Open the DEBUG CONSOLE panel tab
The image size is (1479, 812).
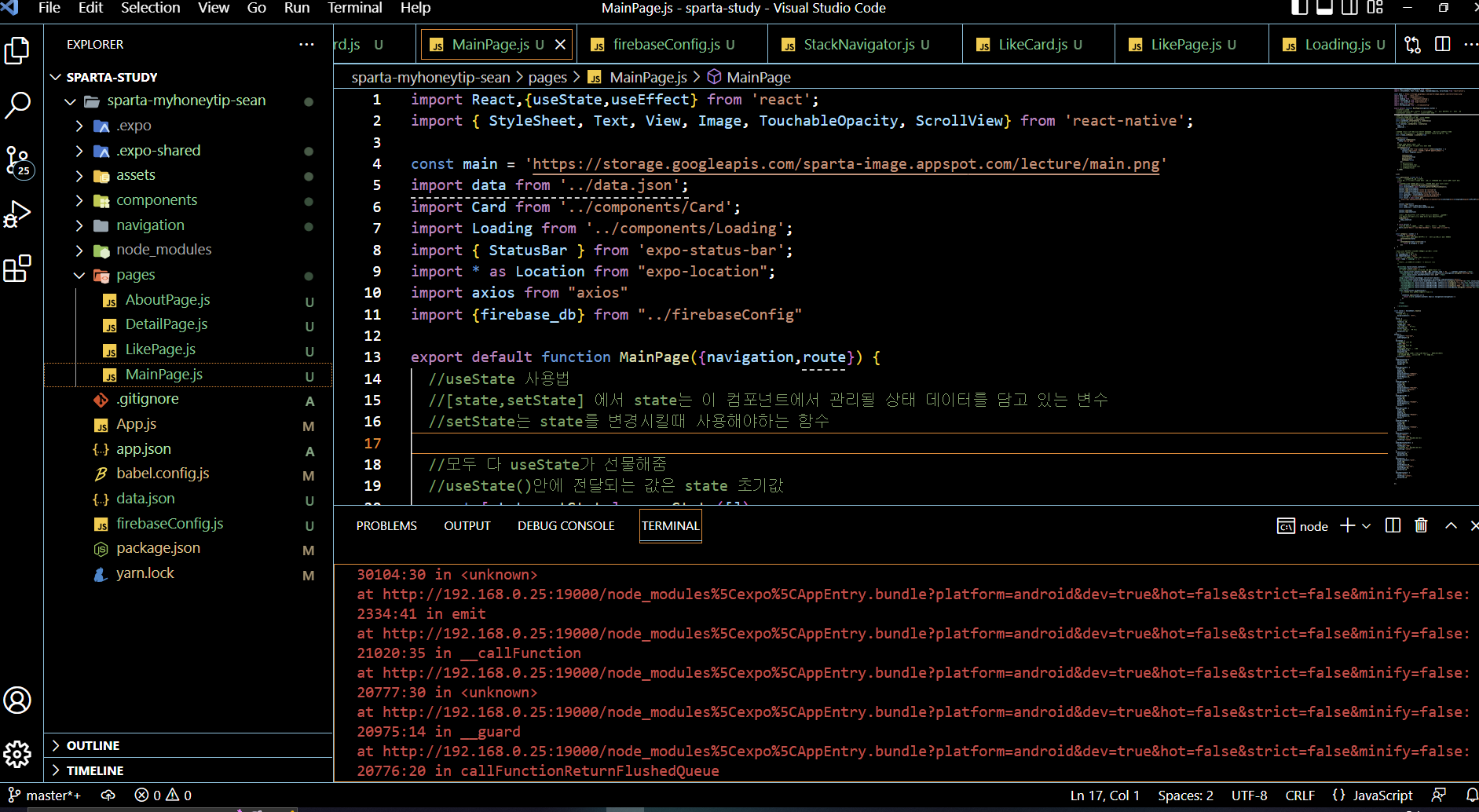[x=566, y=526]
